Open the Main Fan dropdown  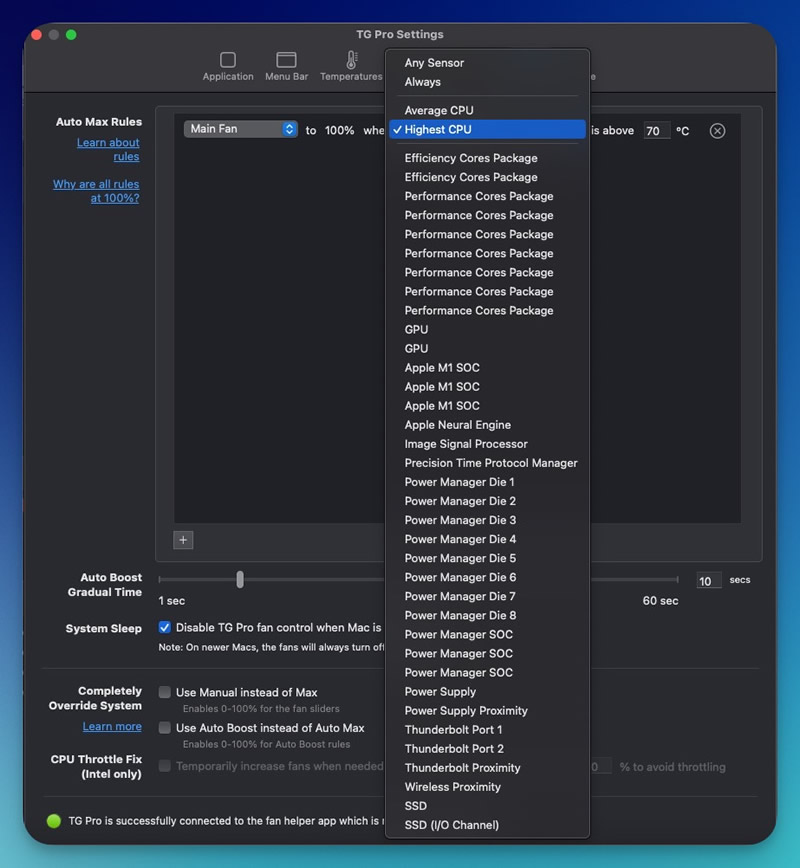tap(240, 129)
